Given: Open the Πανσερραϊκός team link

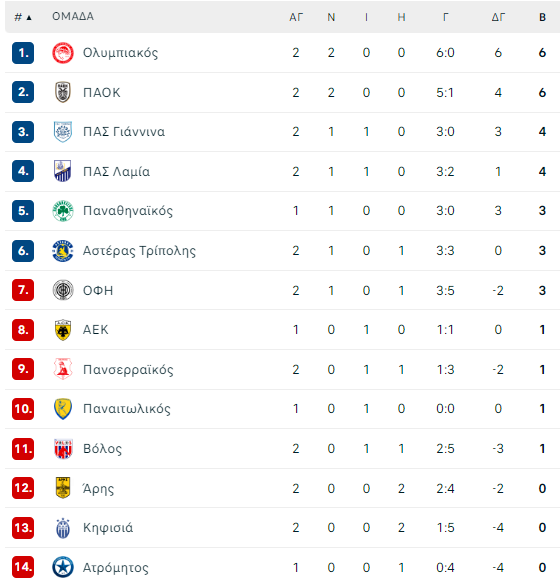Looking at the screenshot, I should coord(128,370).
